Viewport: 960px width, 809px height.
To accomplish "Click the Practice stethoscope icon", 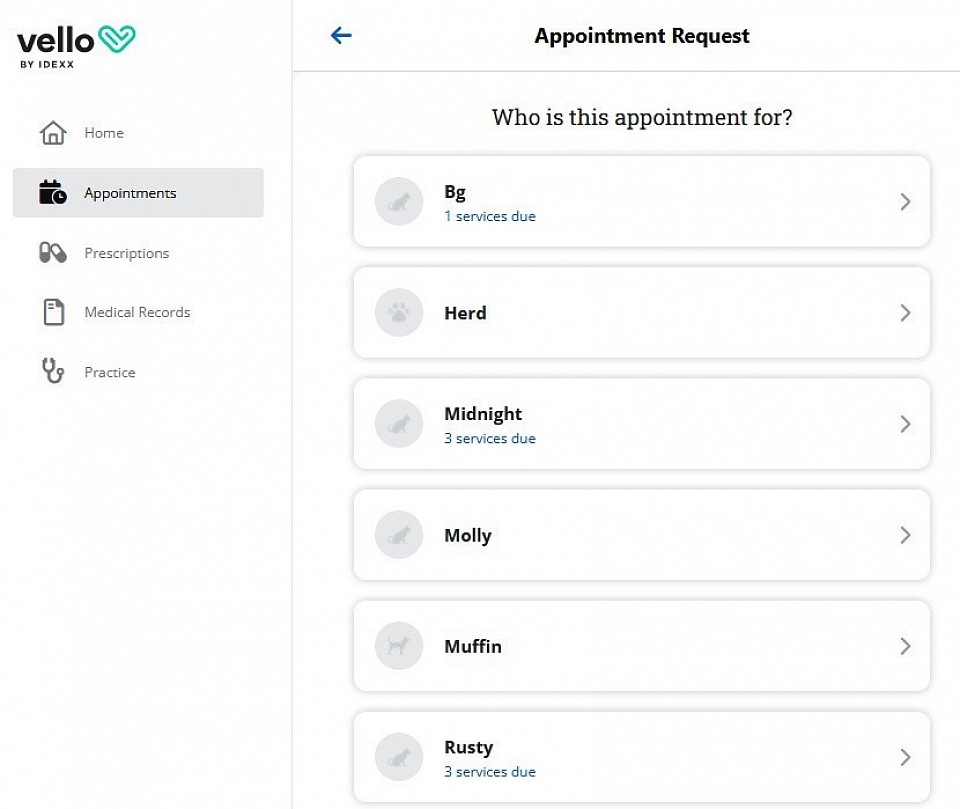I will [53, 371].
